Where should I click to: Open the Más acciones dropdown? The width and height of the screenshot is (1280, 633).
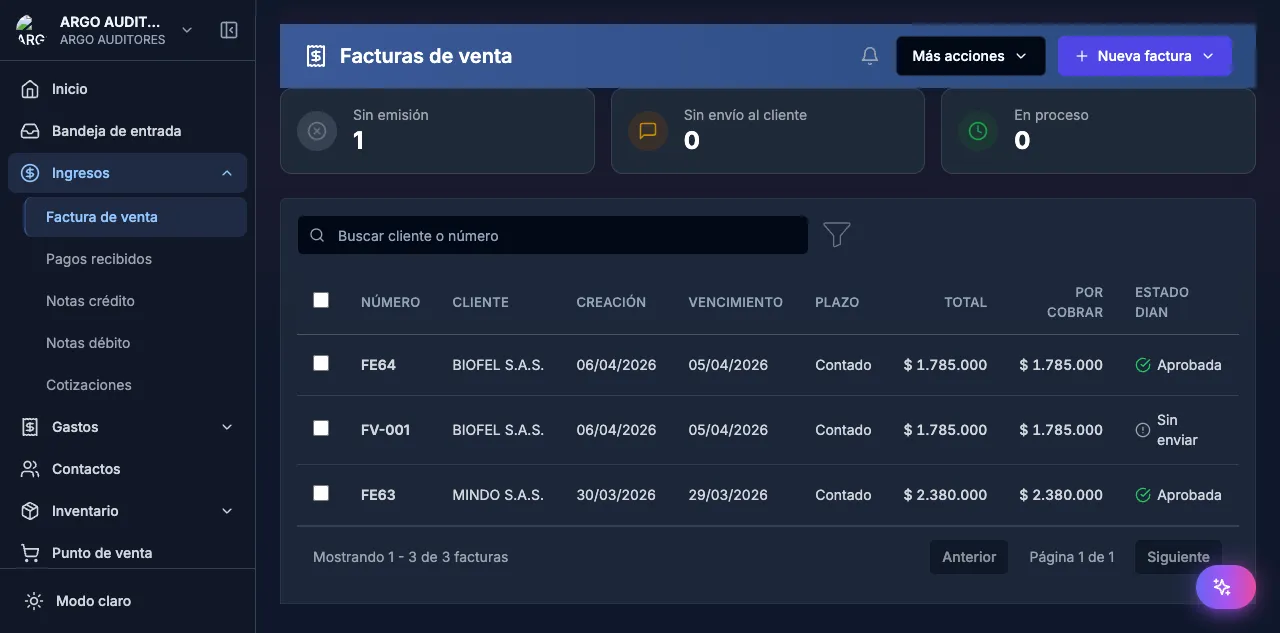point(969,55)
